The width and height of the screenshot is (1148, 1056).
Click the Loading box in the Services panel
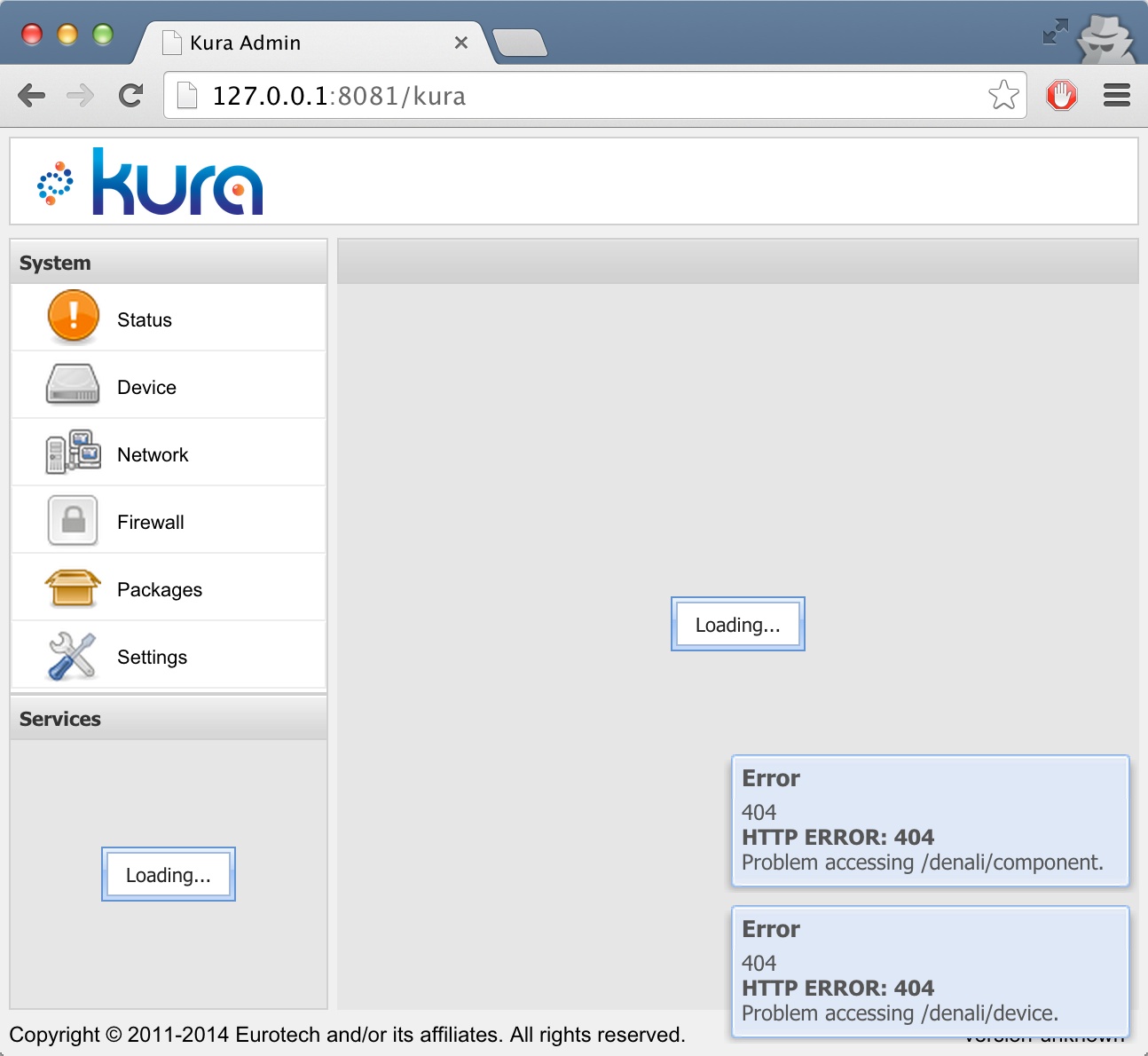point(169,874)
